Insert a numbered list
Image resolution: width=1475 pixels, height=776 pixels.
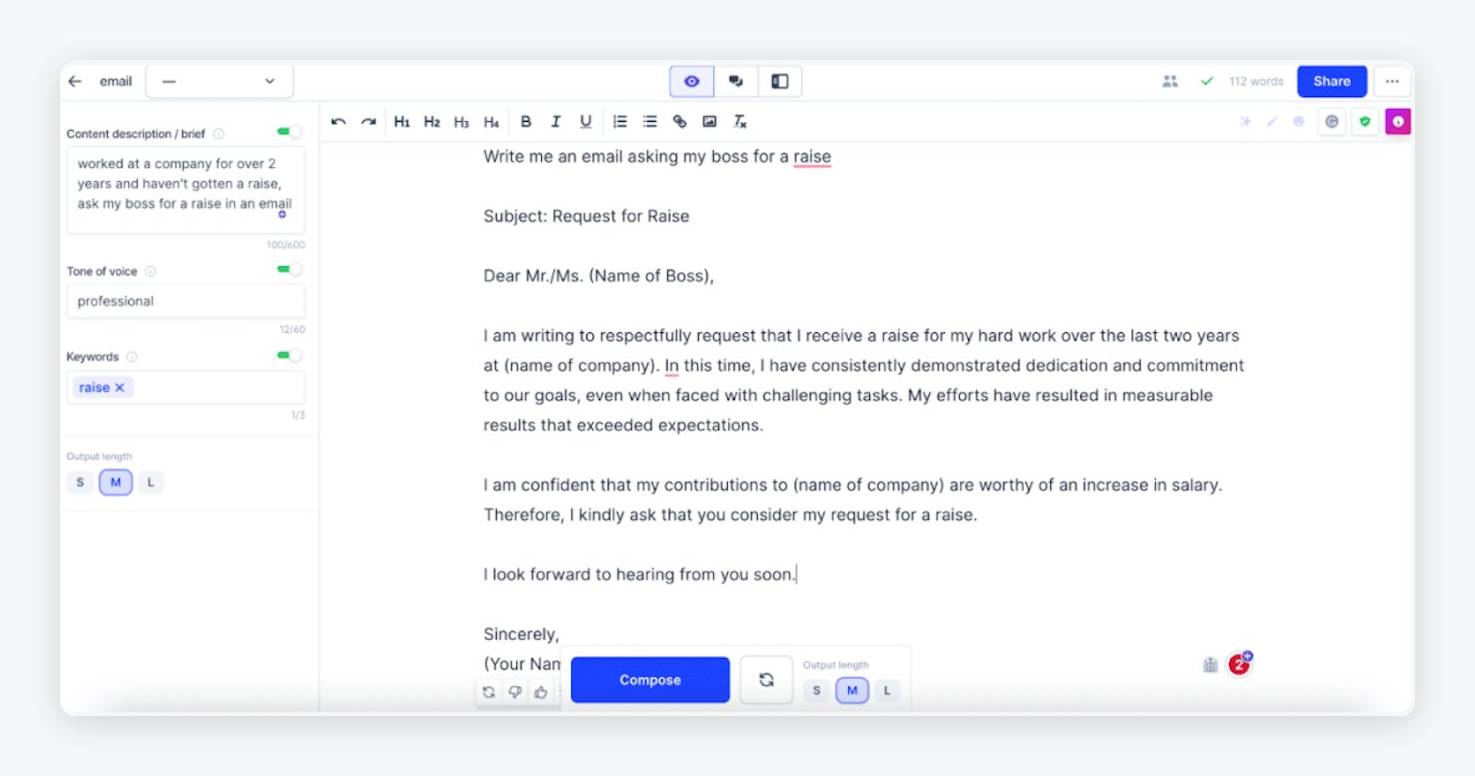coord(620,122)
